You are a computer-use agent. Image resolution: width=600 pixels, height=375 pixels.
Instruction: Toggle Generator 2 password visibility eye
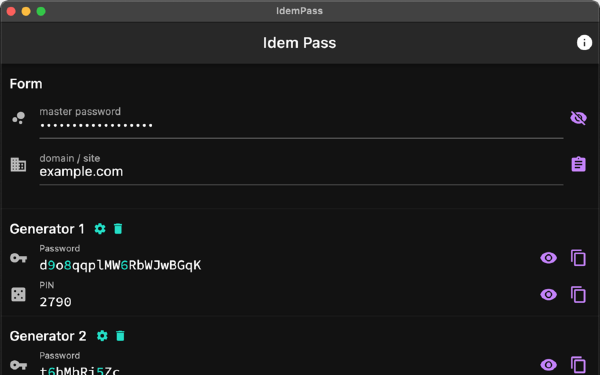[548, 365]
